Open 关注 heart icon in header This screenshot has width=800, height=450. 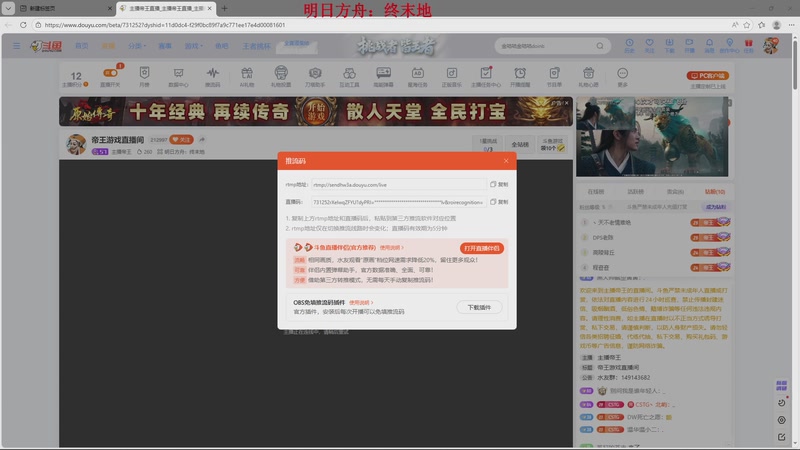(x=649, y=46)
